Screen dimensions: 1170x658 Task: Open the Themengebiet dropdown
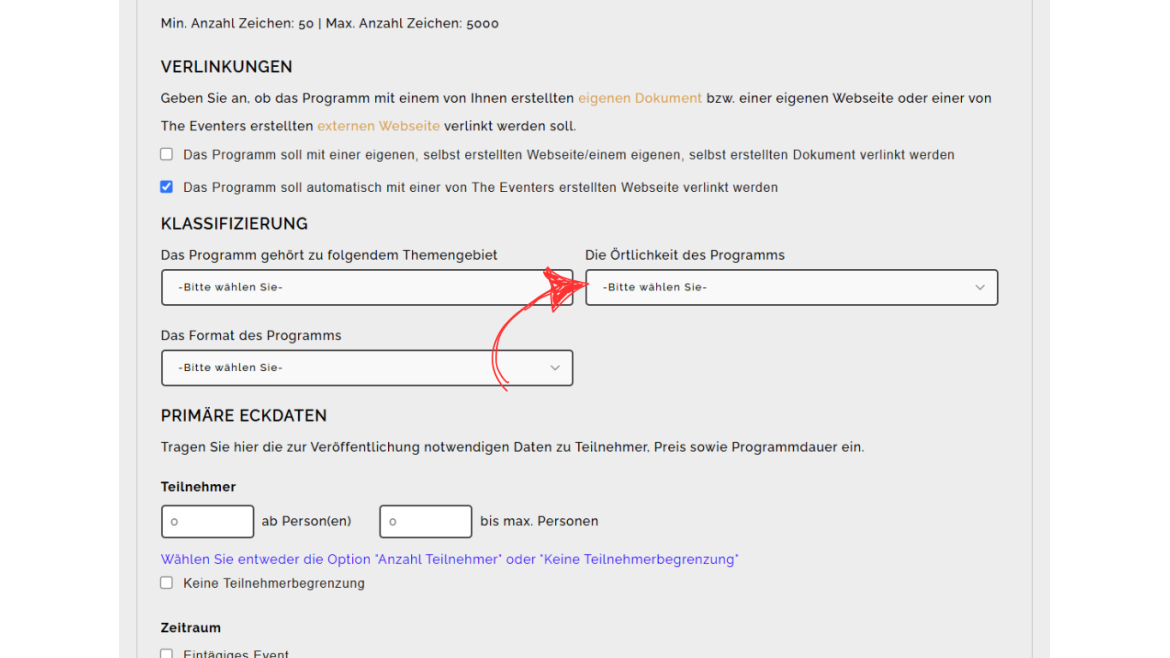coord(367,287)
